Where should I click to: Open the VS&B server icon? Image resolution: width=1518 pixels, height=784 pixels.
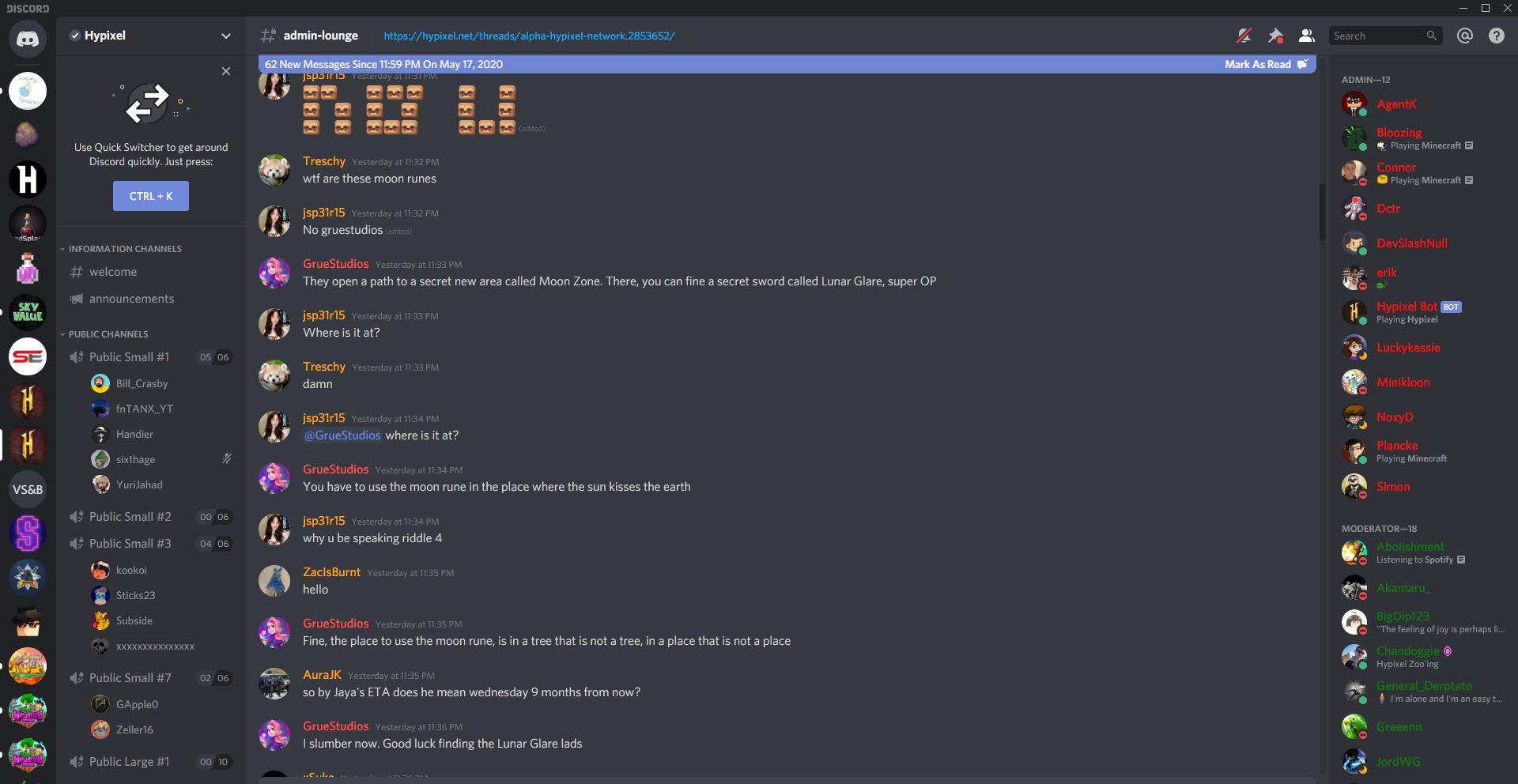click(x=28, y=489)
